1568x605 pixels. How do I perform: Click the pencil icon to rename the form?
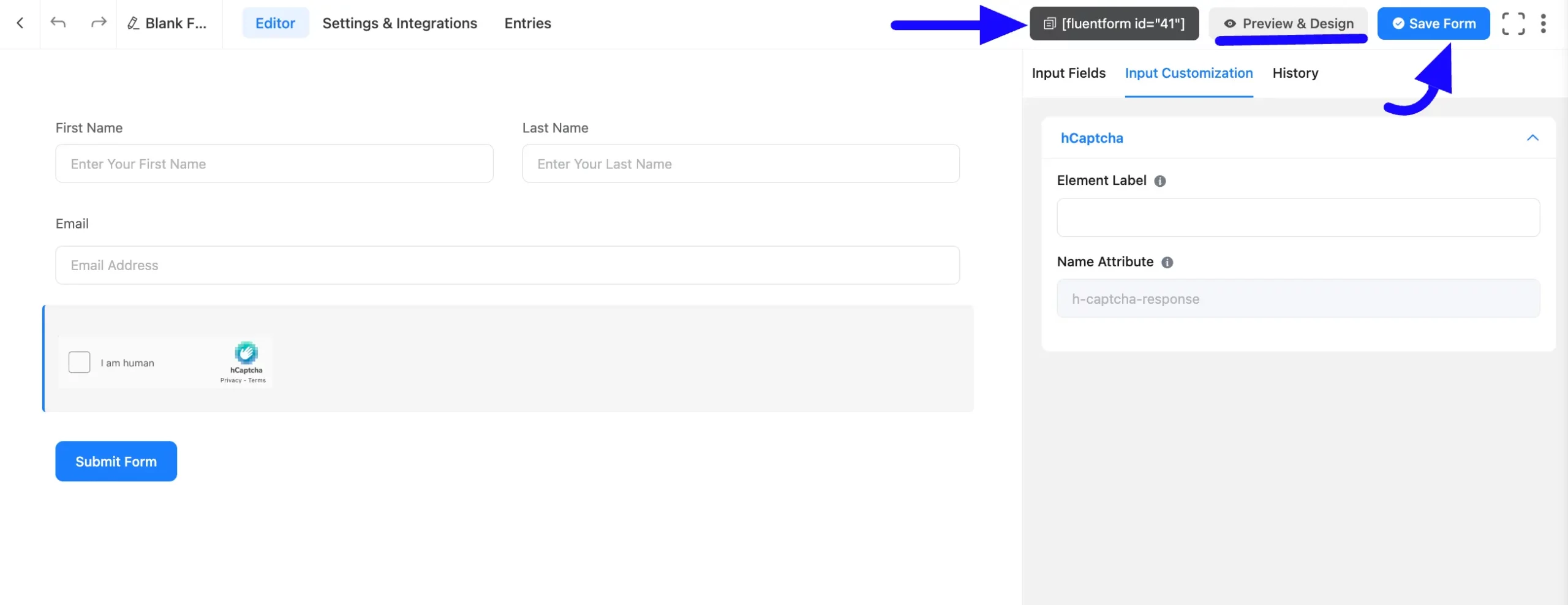pyautogui.click(x=132, y=23)
